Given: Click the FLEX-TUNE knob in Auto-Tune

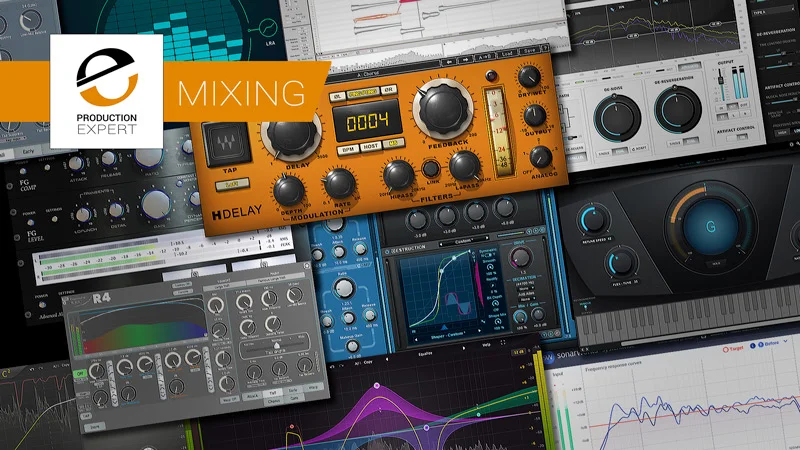Looking at the screenshot, I should tap(620, 264).
